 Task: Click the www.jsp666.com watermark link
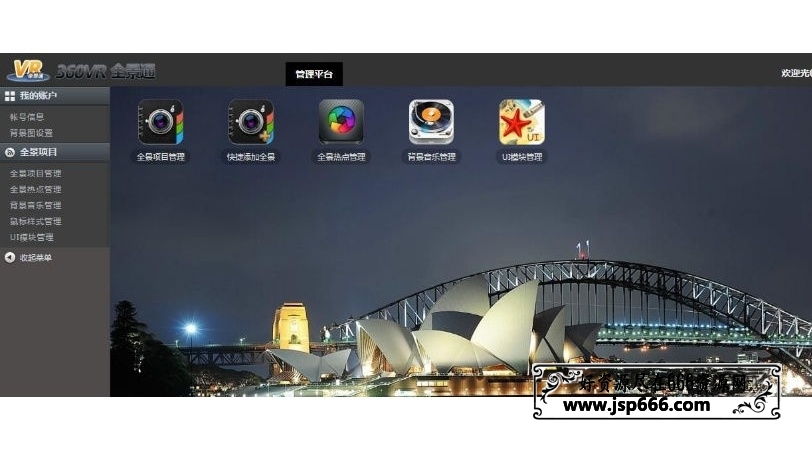point(636,405)
